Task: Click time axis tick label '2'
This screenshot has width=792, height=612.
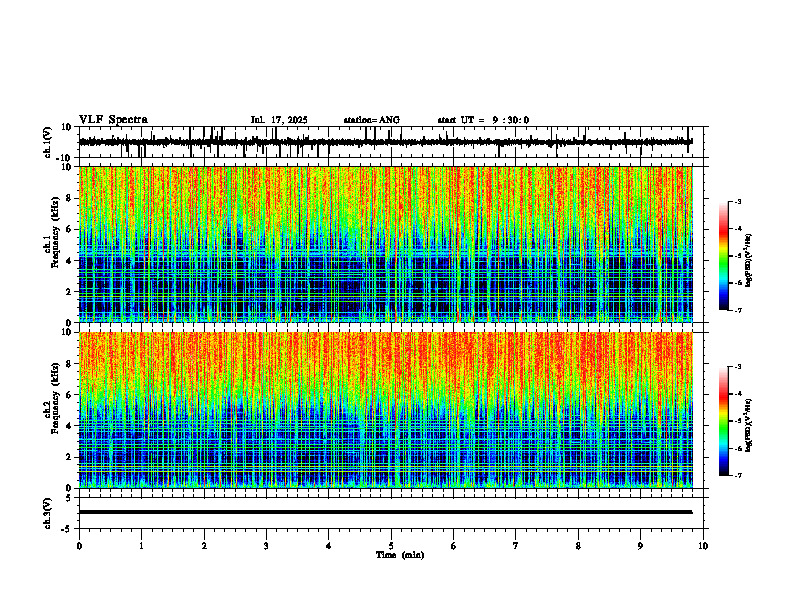Action: 204,546
